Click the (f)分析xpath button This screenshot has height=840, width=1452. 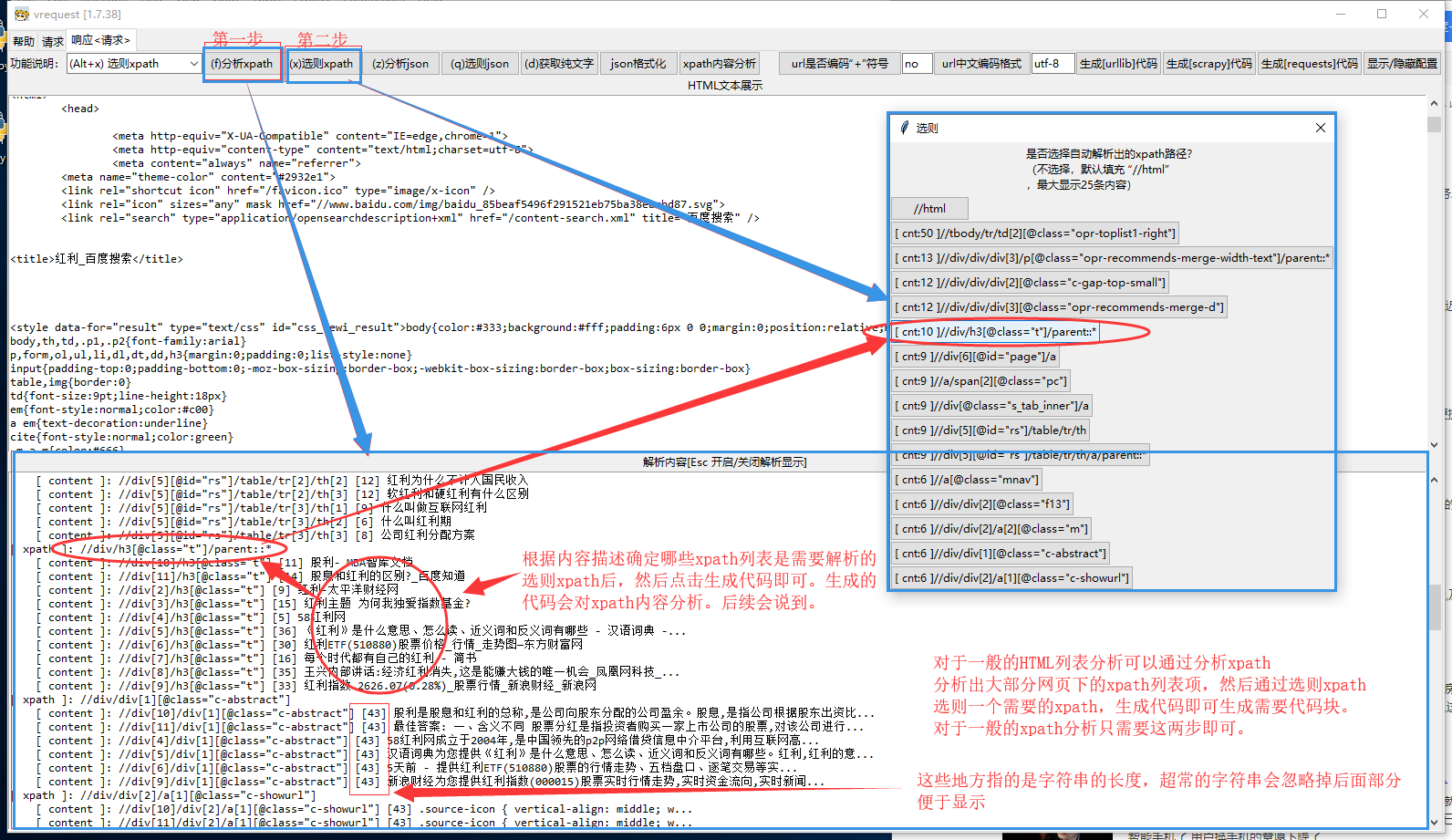point(242,64)
